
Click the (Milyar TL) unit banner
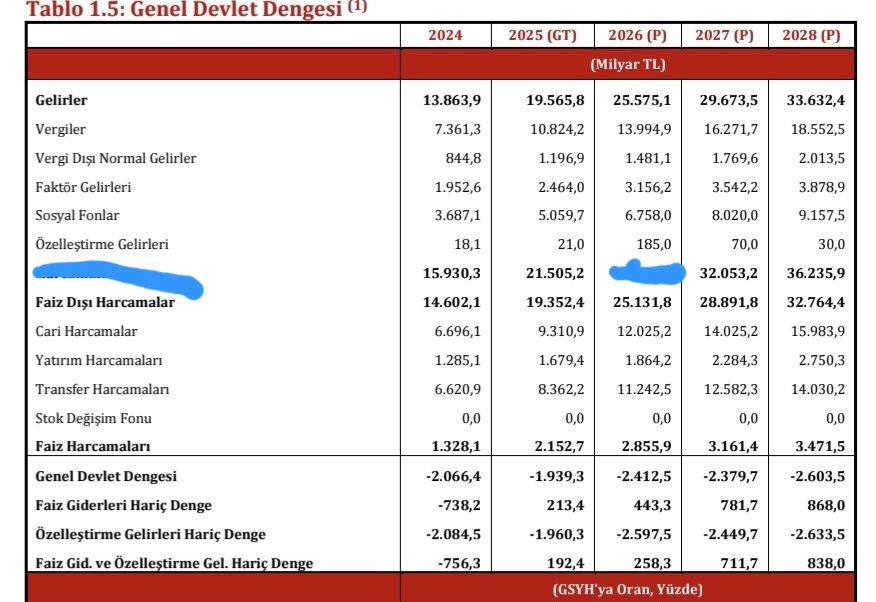tap(627, 64)
